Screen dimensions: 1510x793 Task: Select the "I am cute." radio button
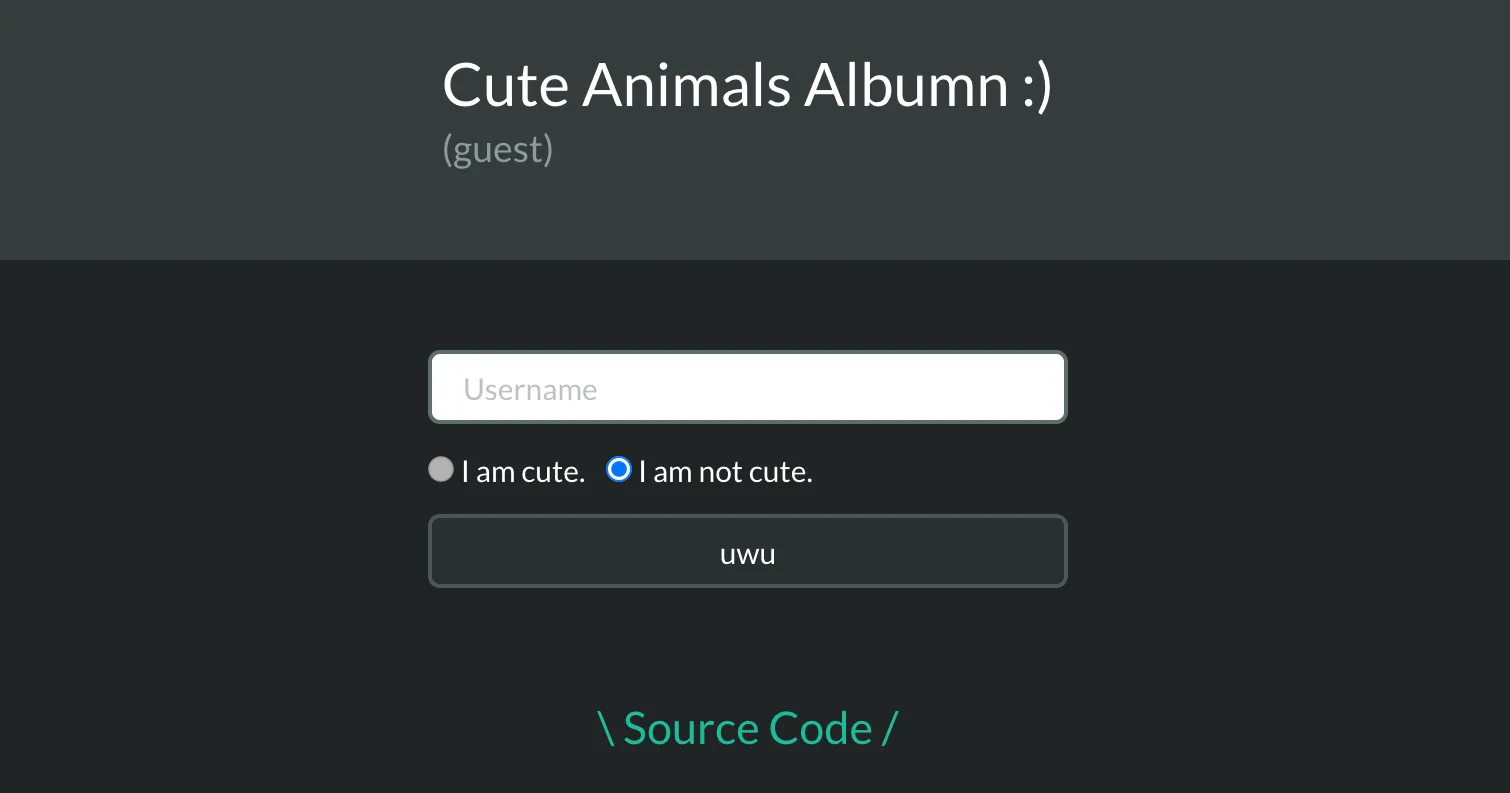click(441, 469)
